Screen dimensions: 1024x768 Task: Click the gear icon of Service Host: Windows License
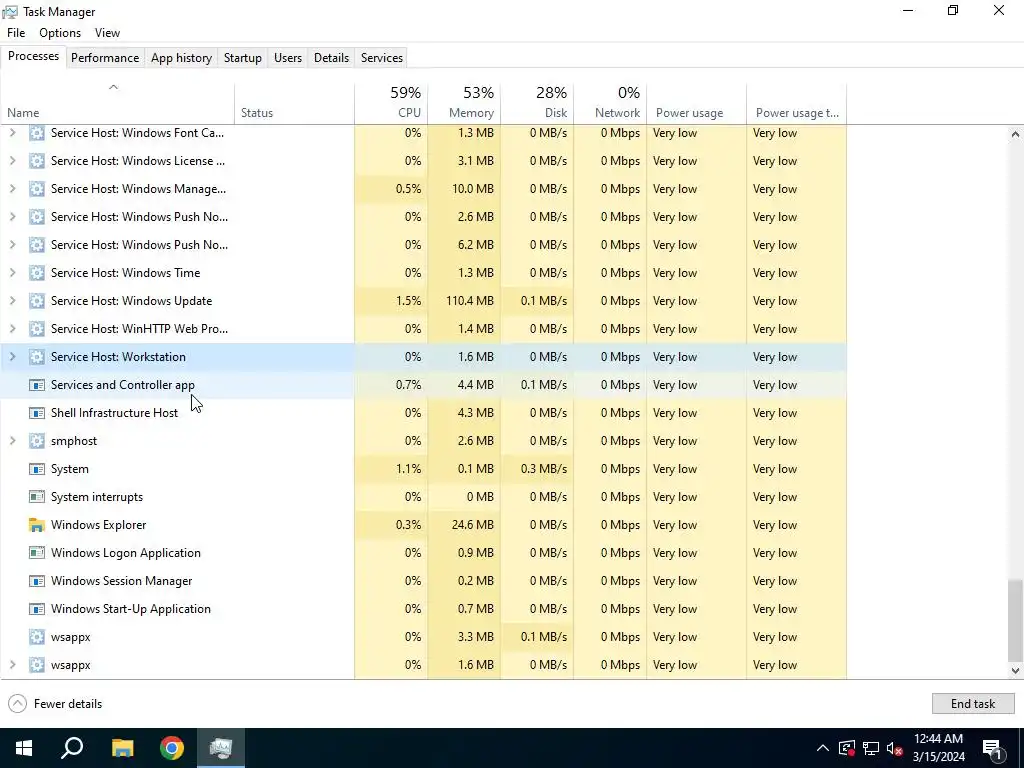pos(37,161)
